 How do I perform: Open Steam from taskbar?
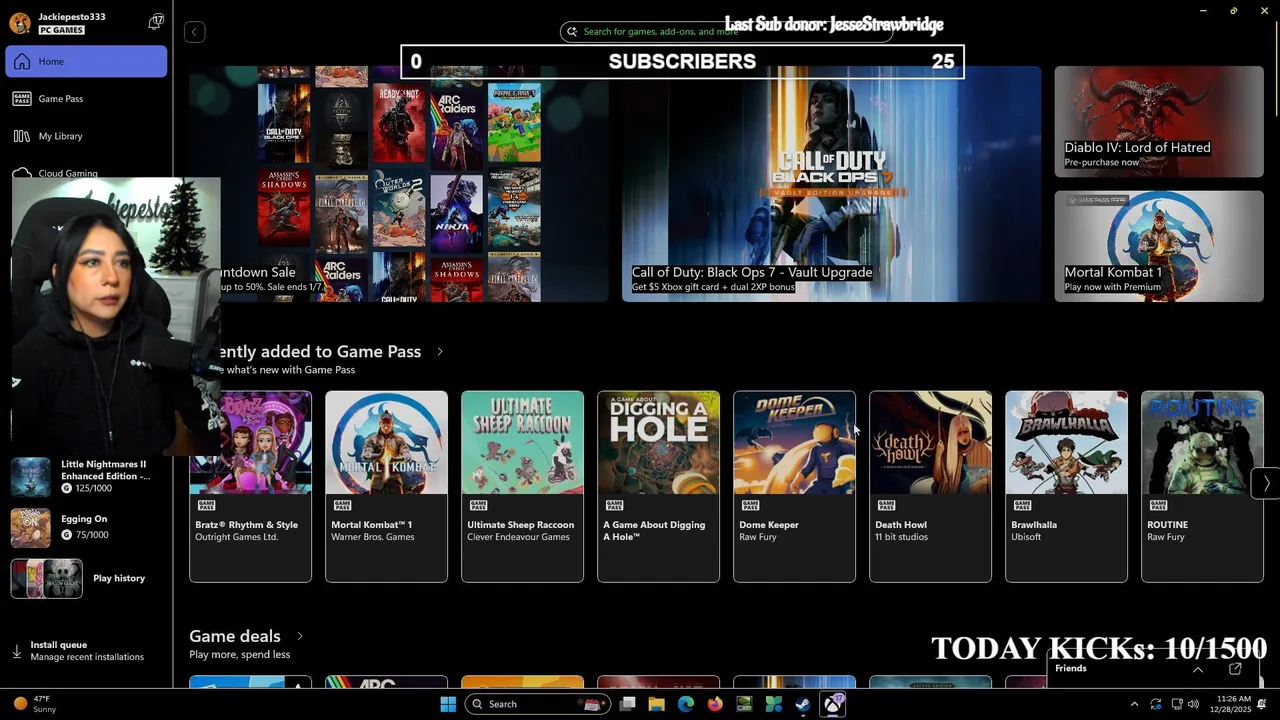pyautogui.click(x=803, y=704)
